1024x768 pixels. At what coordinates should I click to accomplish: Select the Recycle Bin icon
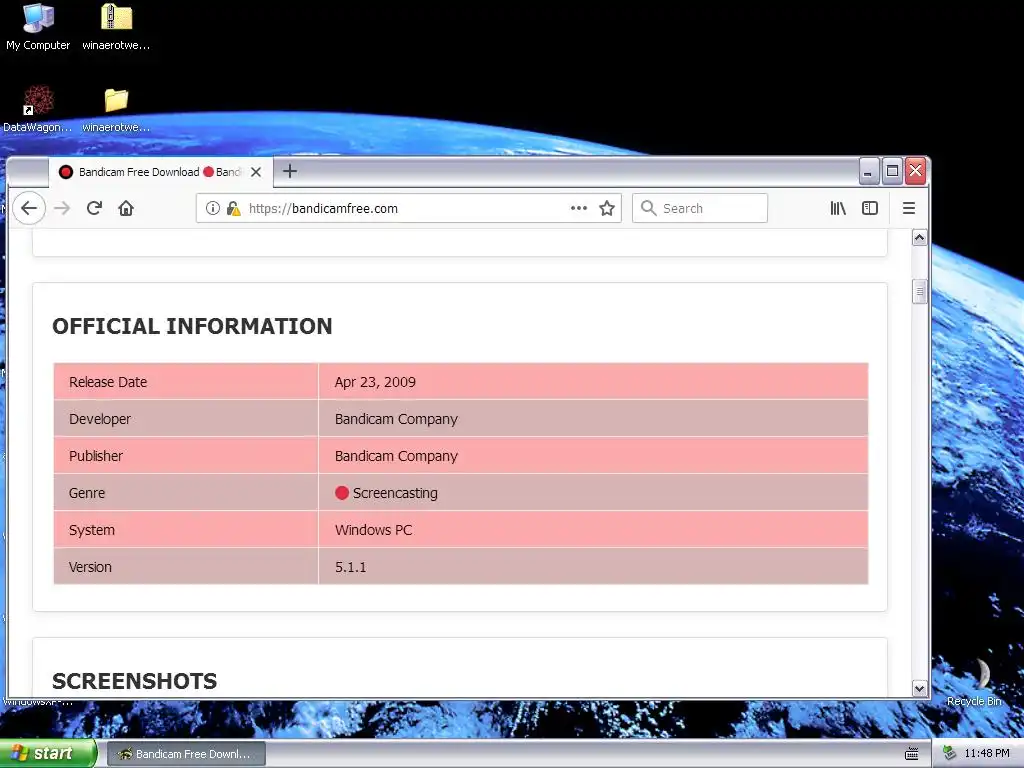point(974,682)
